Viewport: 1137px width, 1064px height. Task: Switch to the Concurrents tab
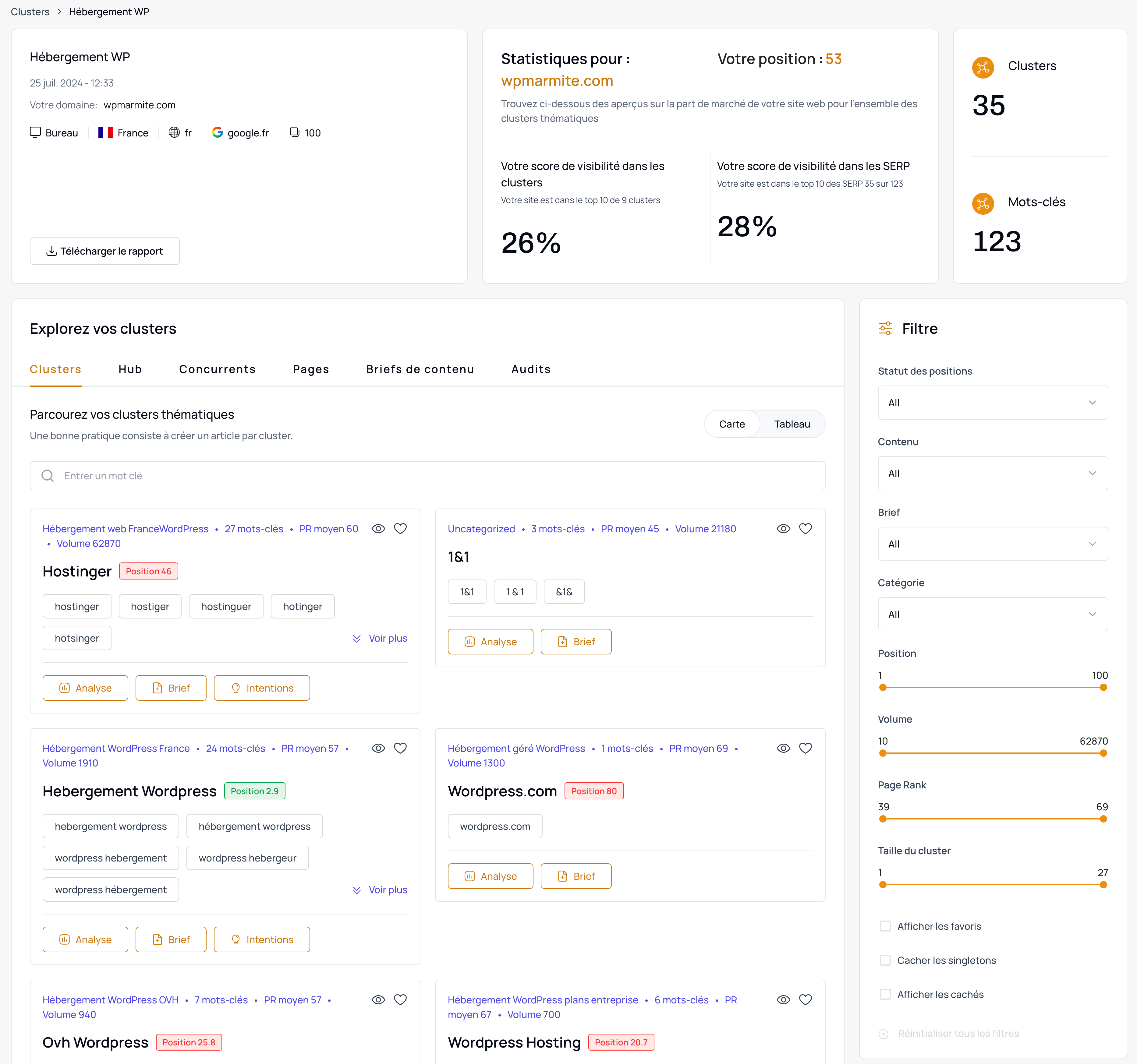pyautogui.click(x=217, y=369)
